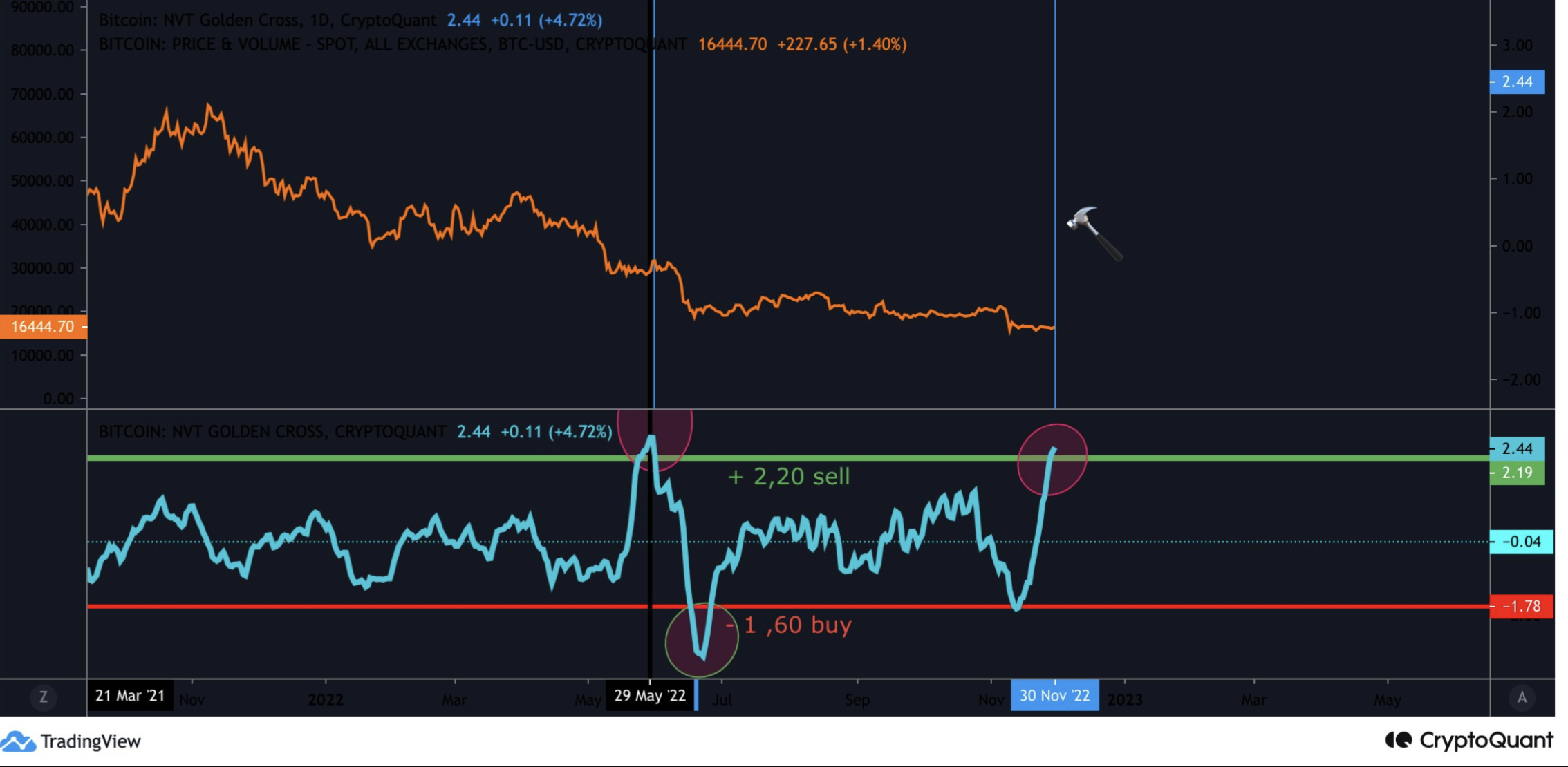Click the '+ 2,20 sell' annotation text
Screen dimensions: 1568x767
[x=789, y=476]
